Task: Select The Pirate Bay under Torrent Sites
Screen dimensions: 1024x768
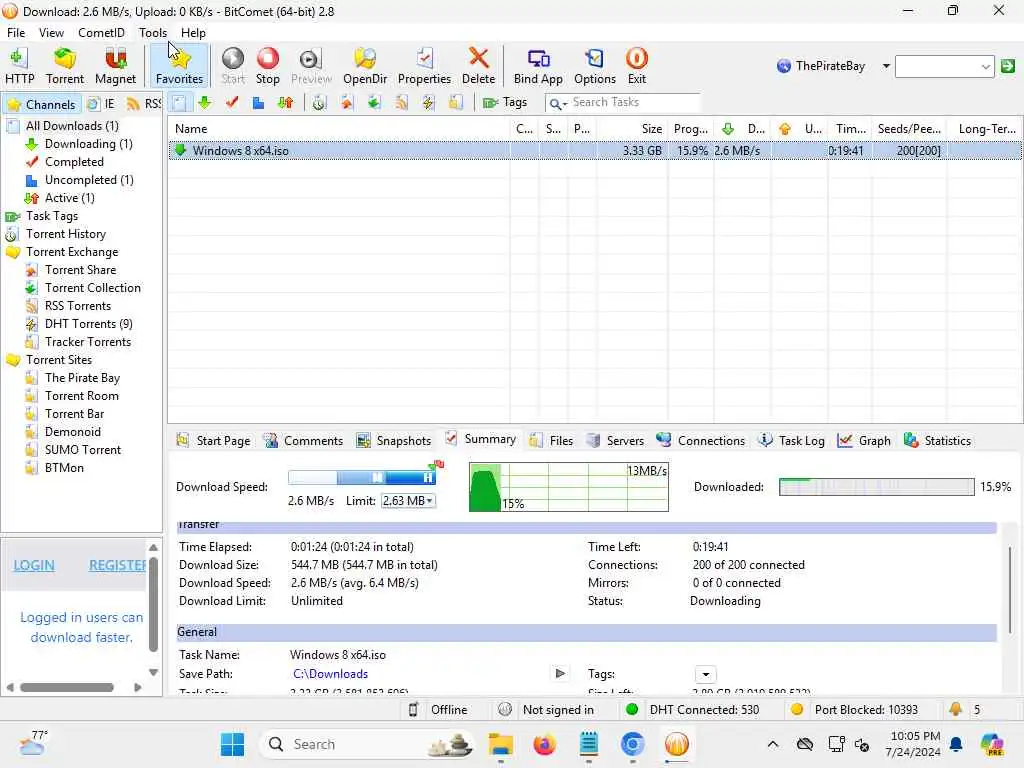Action: click(x=82, y=377)
